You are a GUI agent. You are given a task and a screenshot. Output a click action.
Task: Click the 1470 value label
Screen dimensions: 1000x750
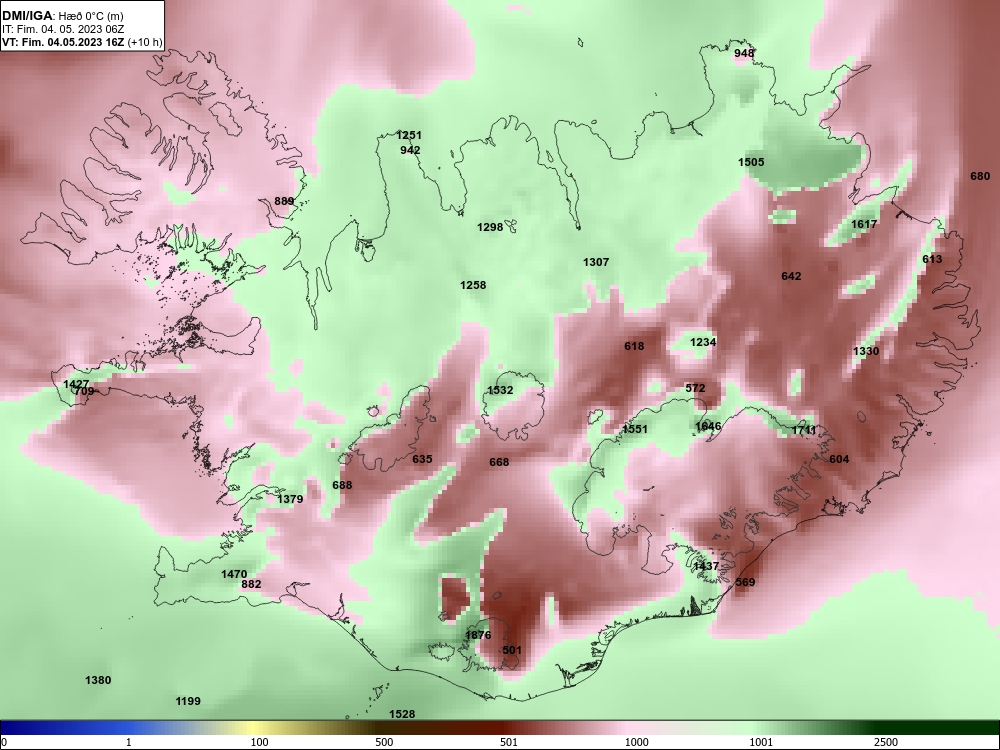coord(234,575)
